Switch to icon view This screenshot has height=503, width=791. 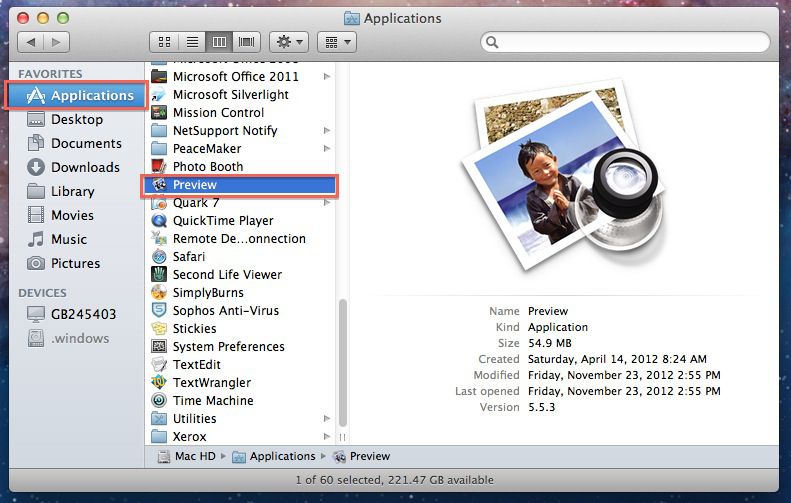tap(164, 42)
